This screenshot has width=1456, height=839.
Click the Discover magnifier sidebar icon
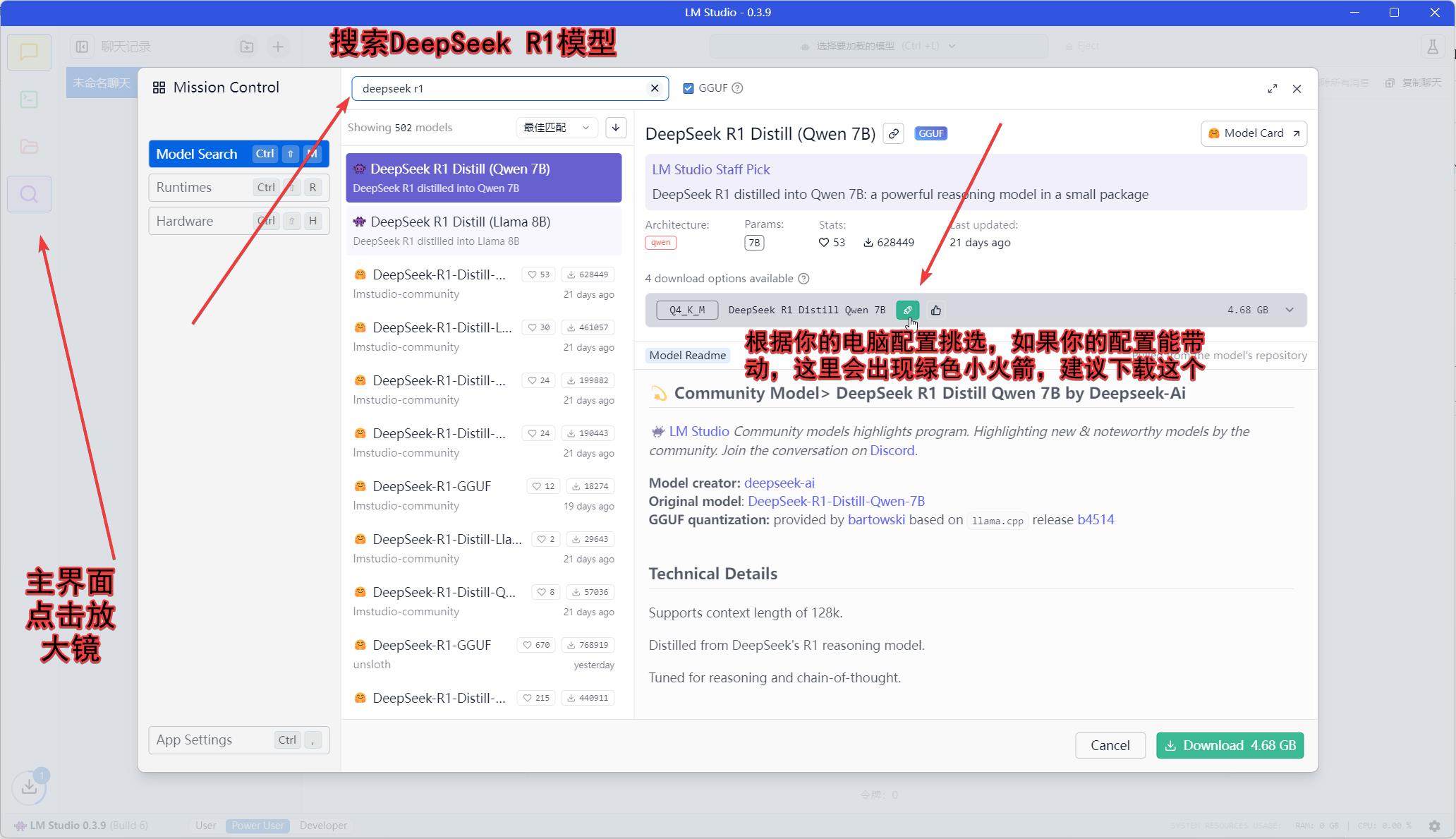point(29,194)
